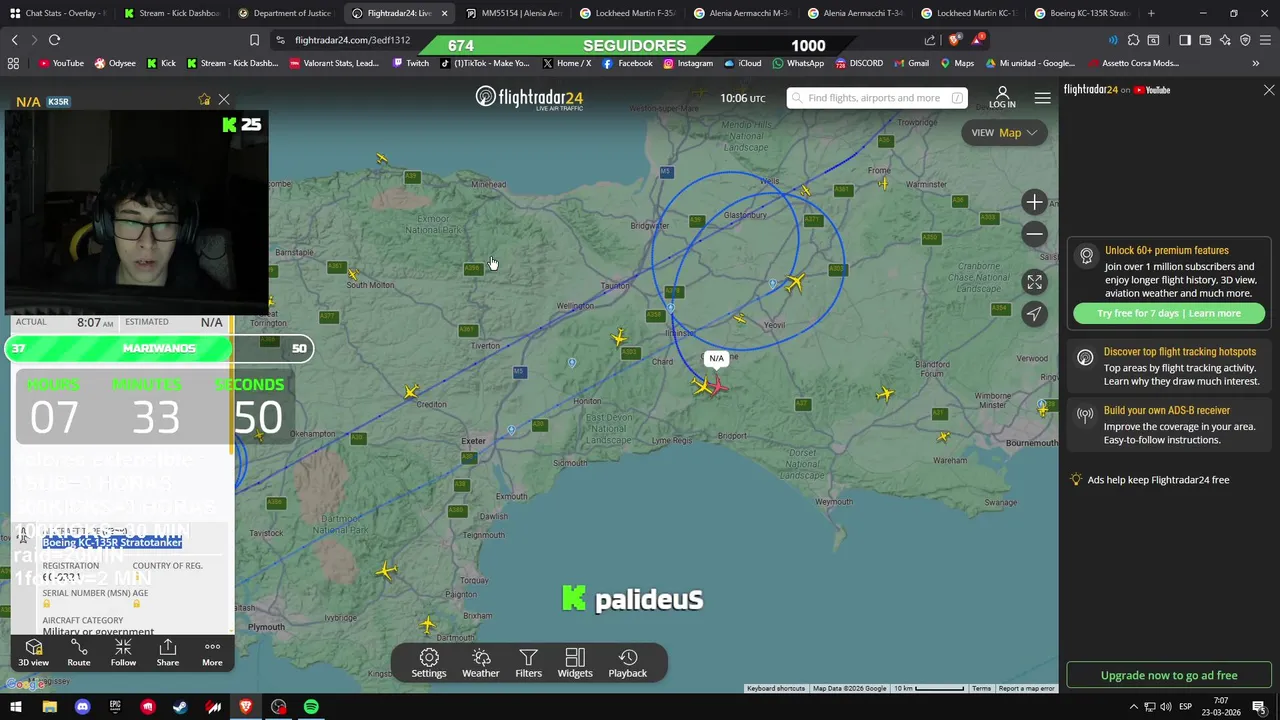Screen dimensions: 1280x720
Task: Open Brave Shields lion icon
Action: (x=953, y=40)
